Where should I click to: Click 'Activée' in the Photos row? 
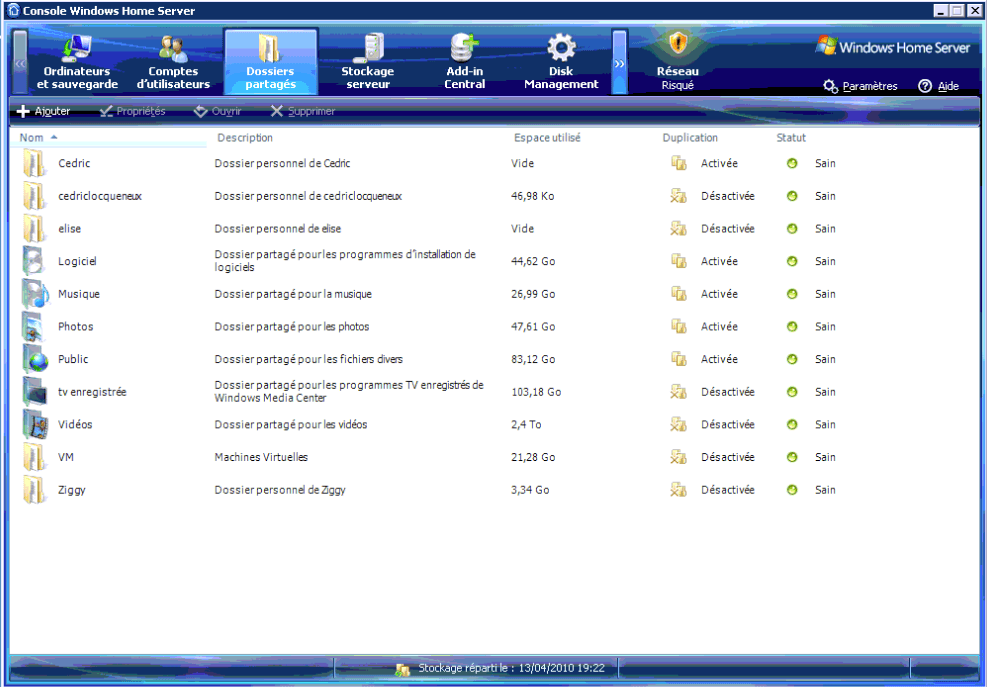(x=719, y=327)
